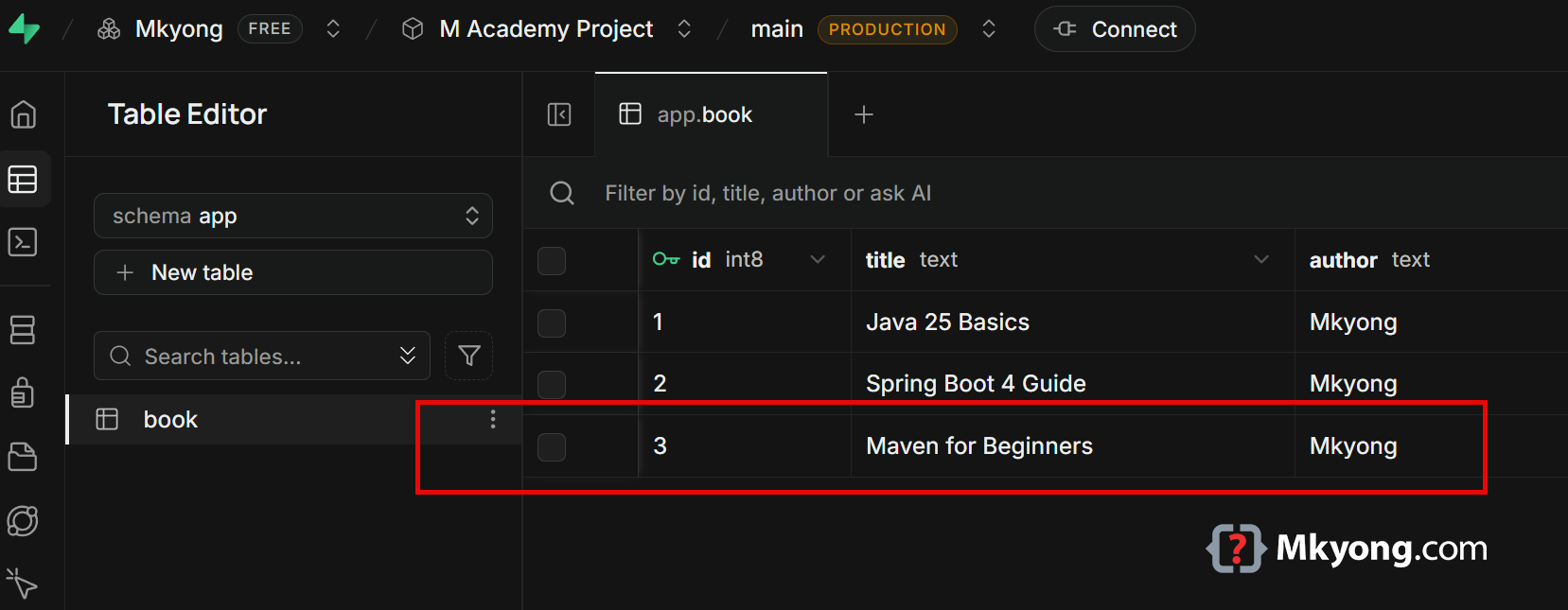Click the FREE plan badge
The width and height of the screenshot is (1568, 610).
(270, 29)
